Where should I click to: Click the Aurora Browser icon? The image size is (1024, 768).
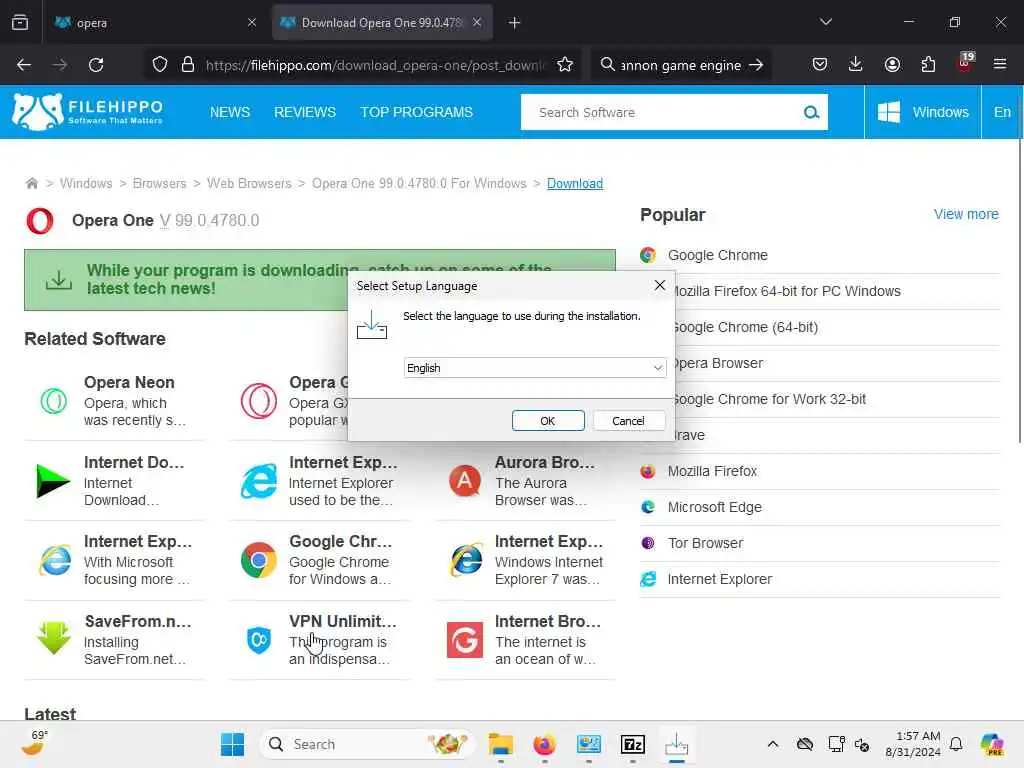tap(464, 481)
